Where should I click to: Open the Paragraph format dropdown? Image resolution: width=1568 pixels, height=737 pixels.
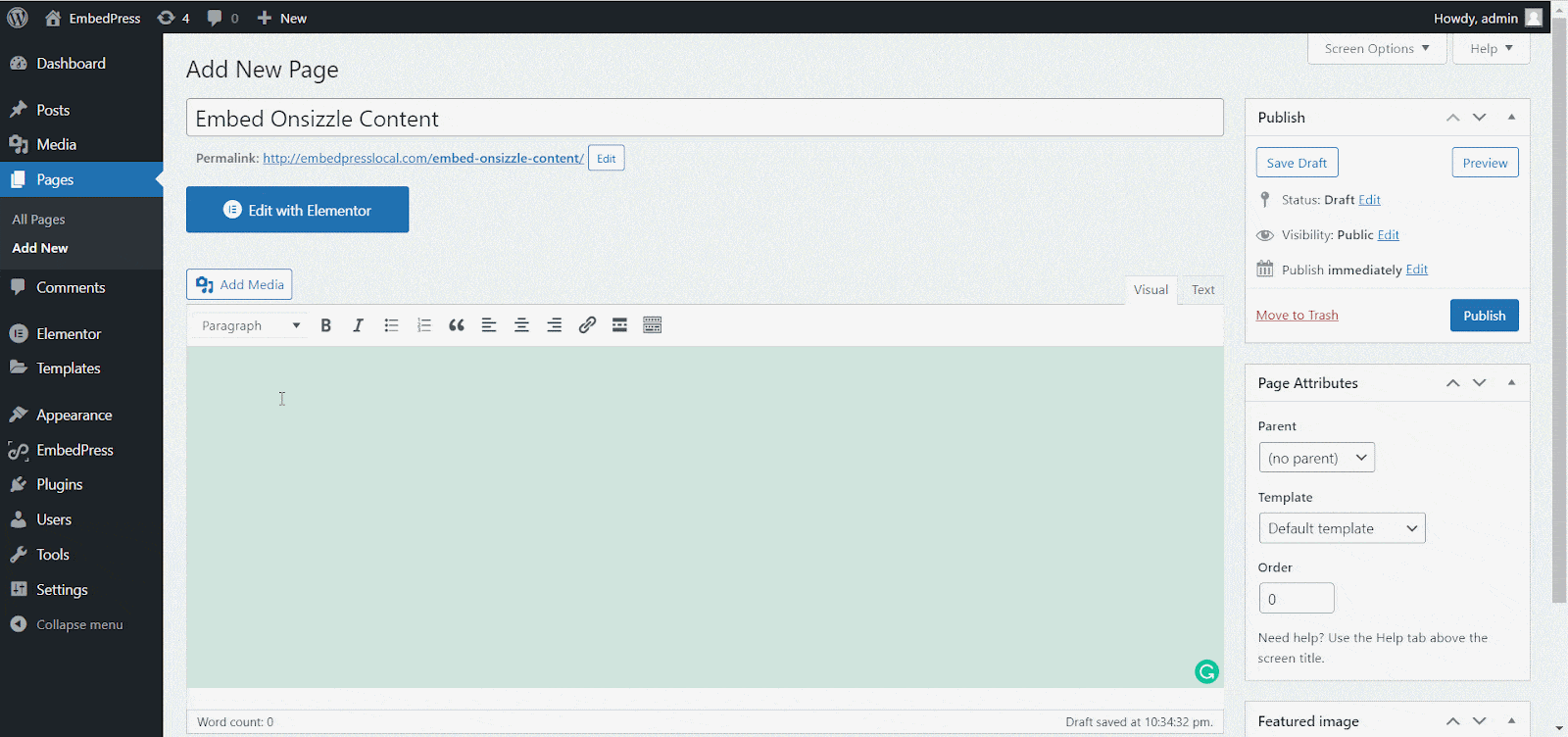pos(251,325)
